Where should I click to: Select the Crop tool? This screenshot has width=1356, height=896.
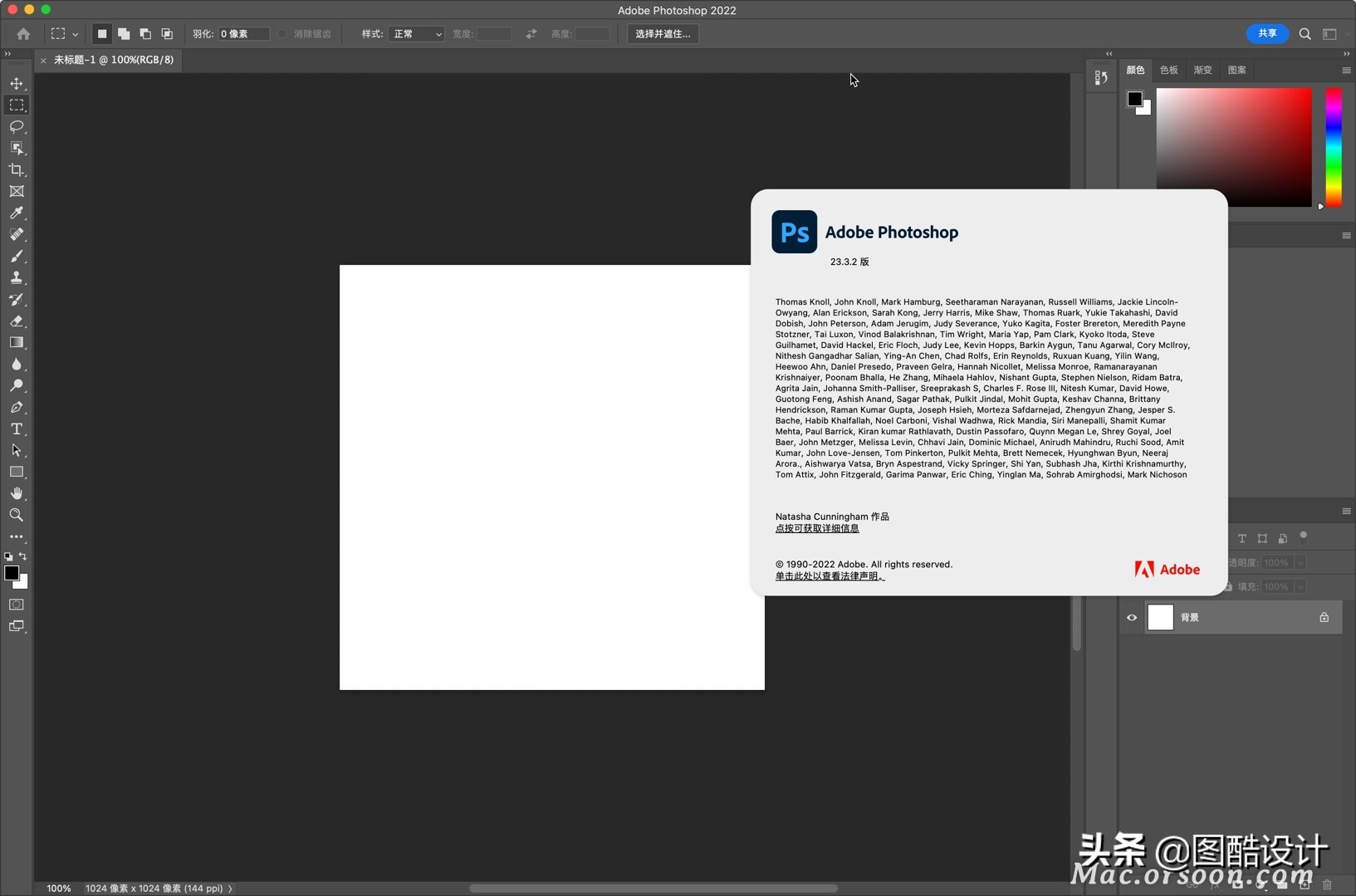click(17, 169)
